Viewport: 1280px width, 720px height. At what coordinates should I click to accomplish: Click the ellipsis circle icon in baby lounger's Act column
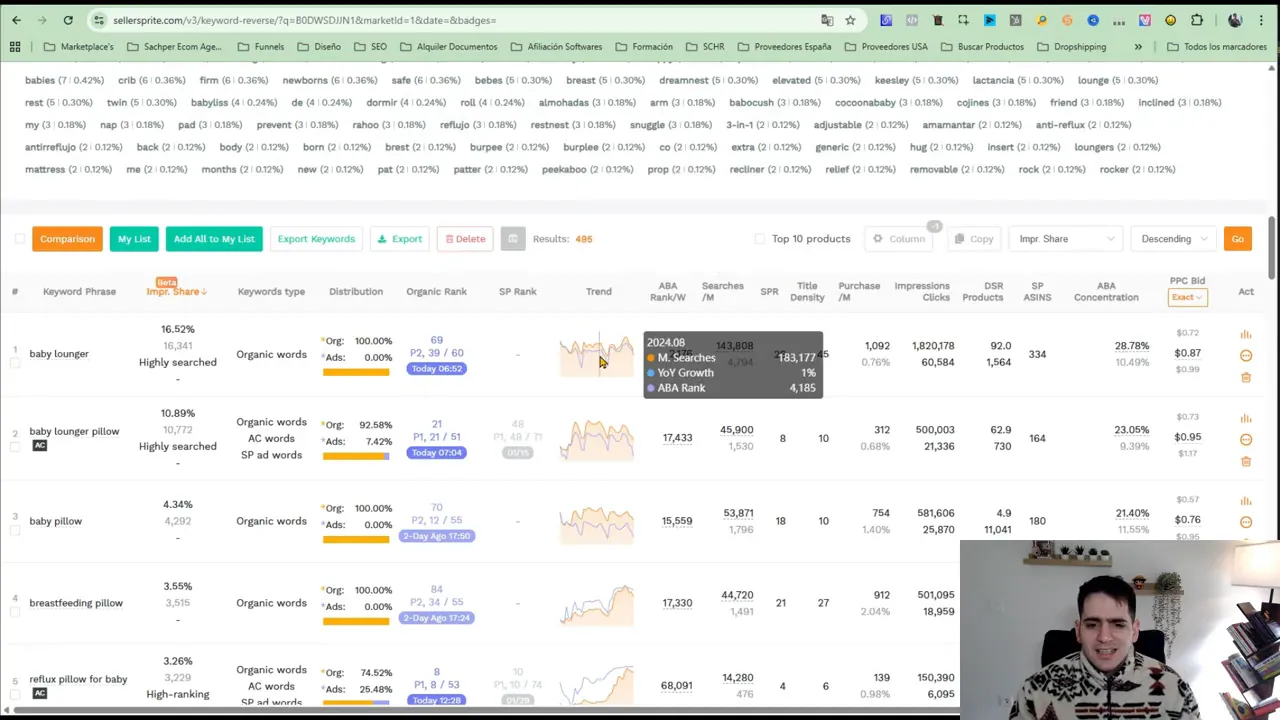tap(1245, 354)
